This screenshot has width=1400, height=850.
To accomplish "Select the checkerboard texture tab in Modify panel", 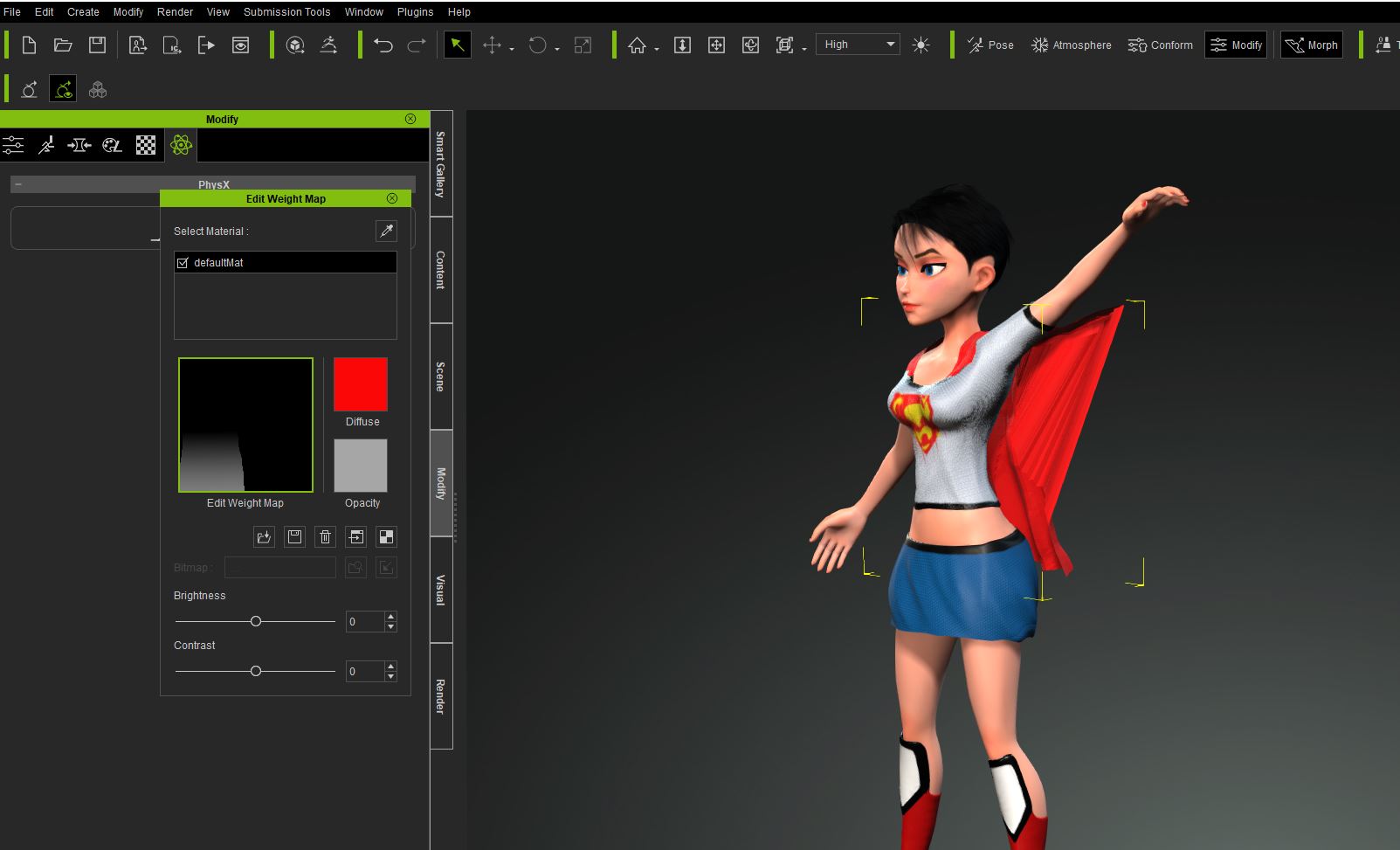I will [146, 145].
